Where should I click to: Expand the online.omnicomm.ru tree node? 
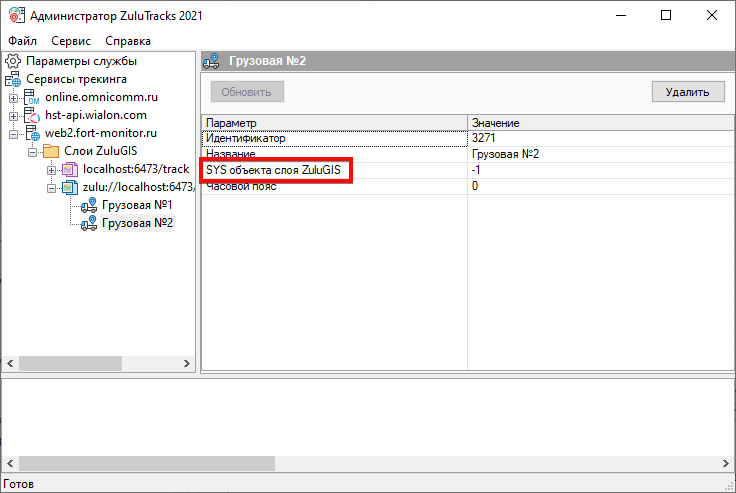tap(13, 97)
